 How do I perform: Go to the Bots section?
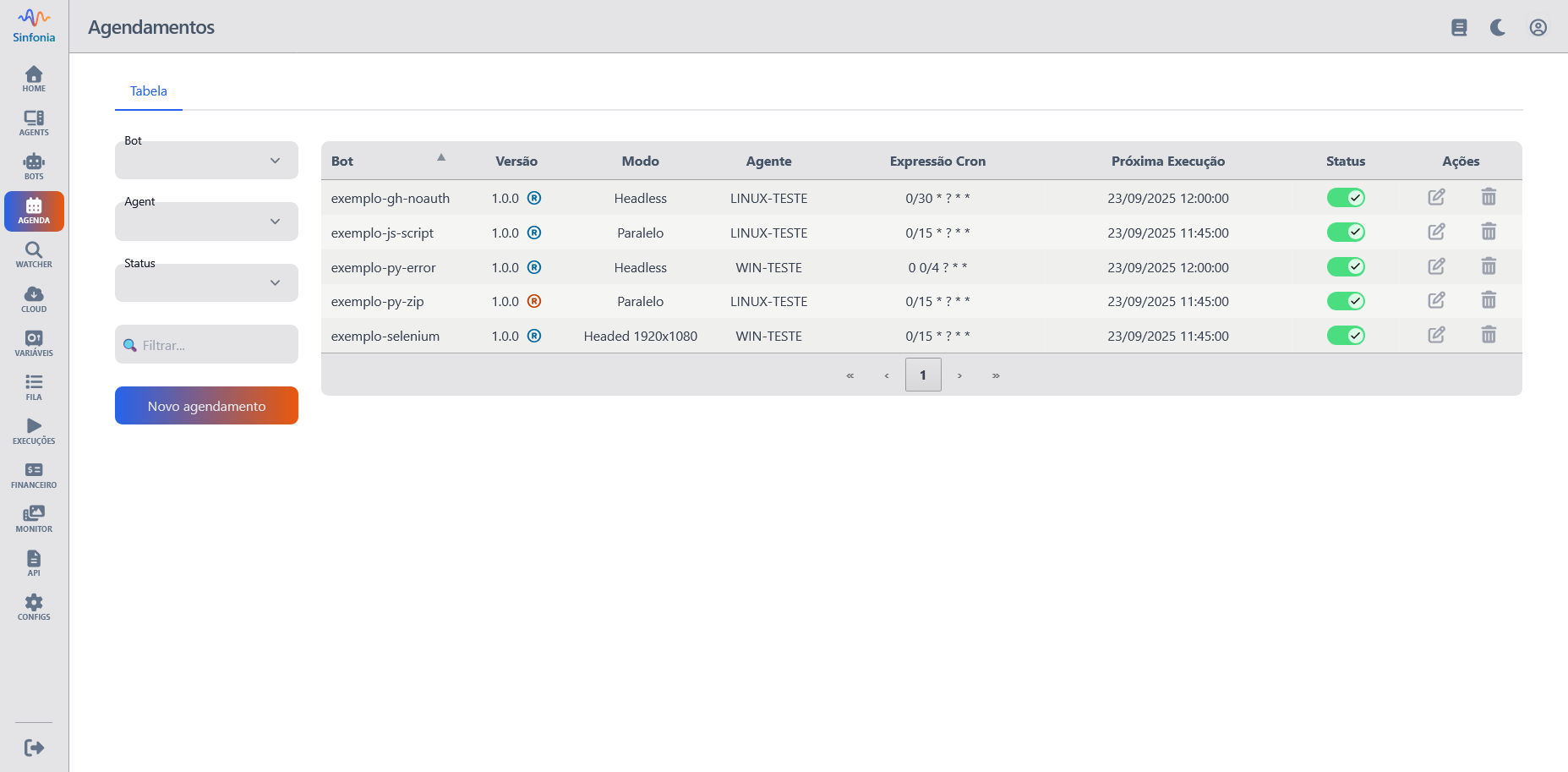[x=34, y=167]
